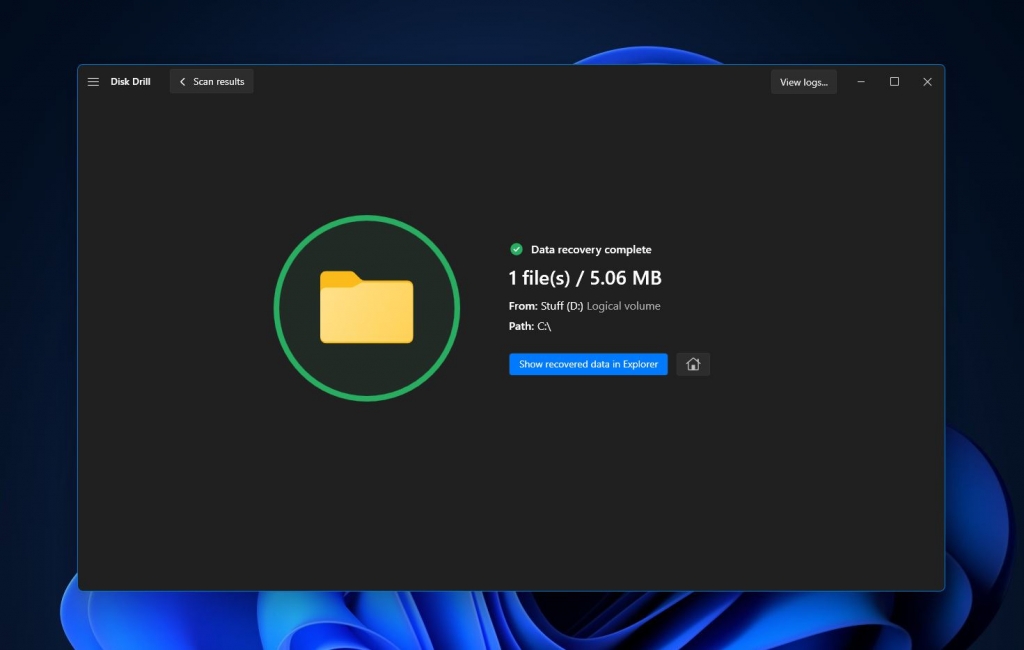Click the green checkmark success icon
The image size is (1024, 650).
(517, 248)
